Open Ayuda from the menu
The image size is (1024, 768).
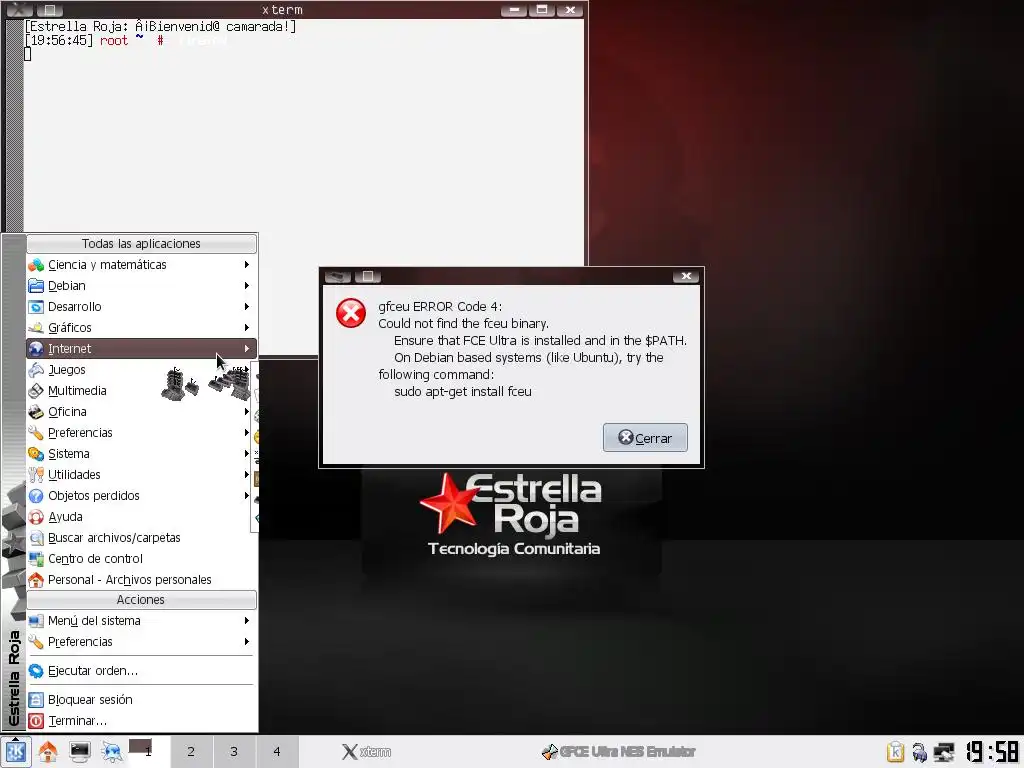pyautogui.click(x=141, y=517)
